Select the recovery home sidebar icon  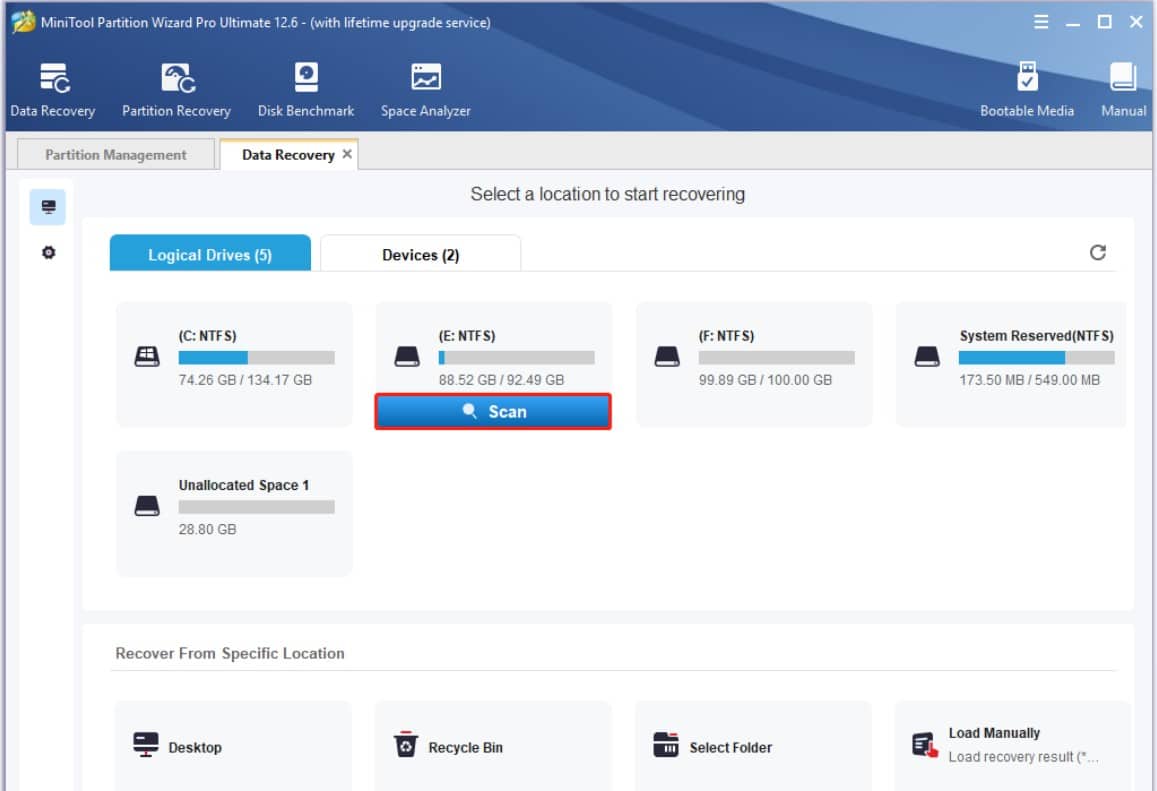48,207
